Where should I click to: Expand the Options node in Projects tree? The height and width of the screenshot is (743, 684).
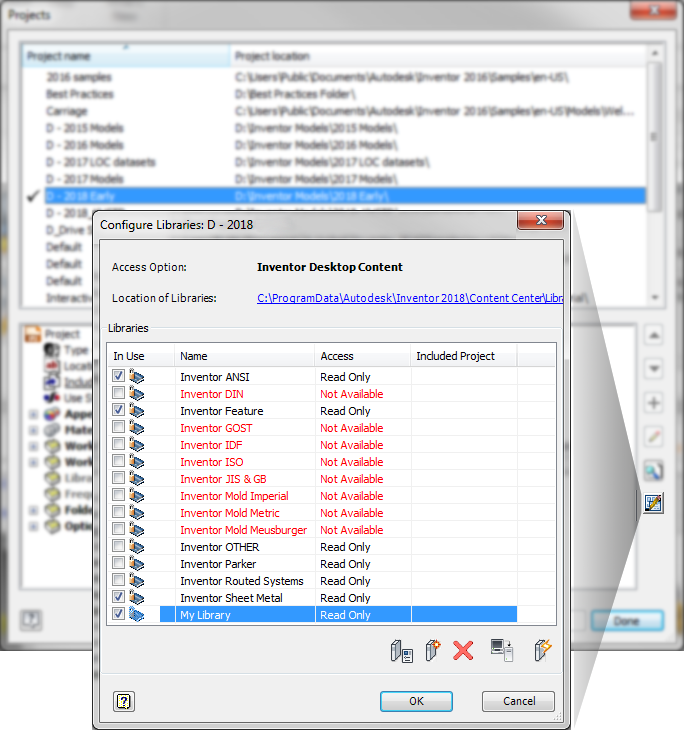coord(33,526)
